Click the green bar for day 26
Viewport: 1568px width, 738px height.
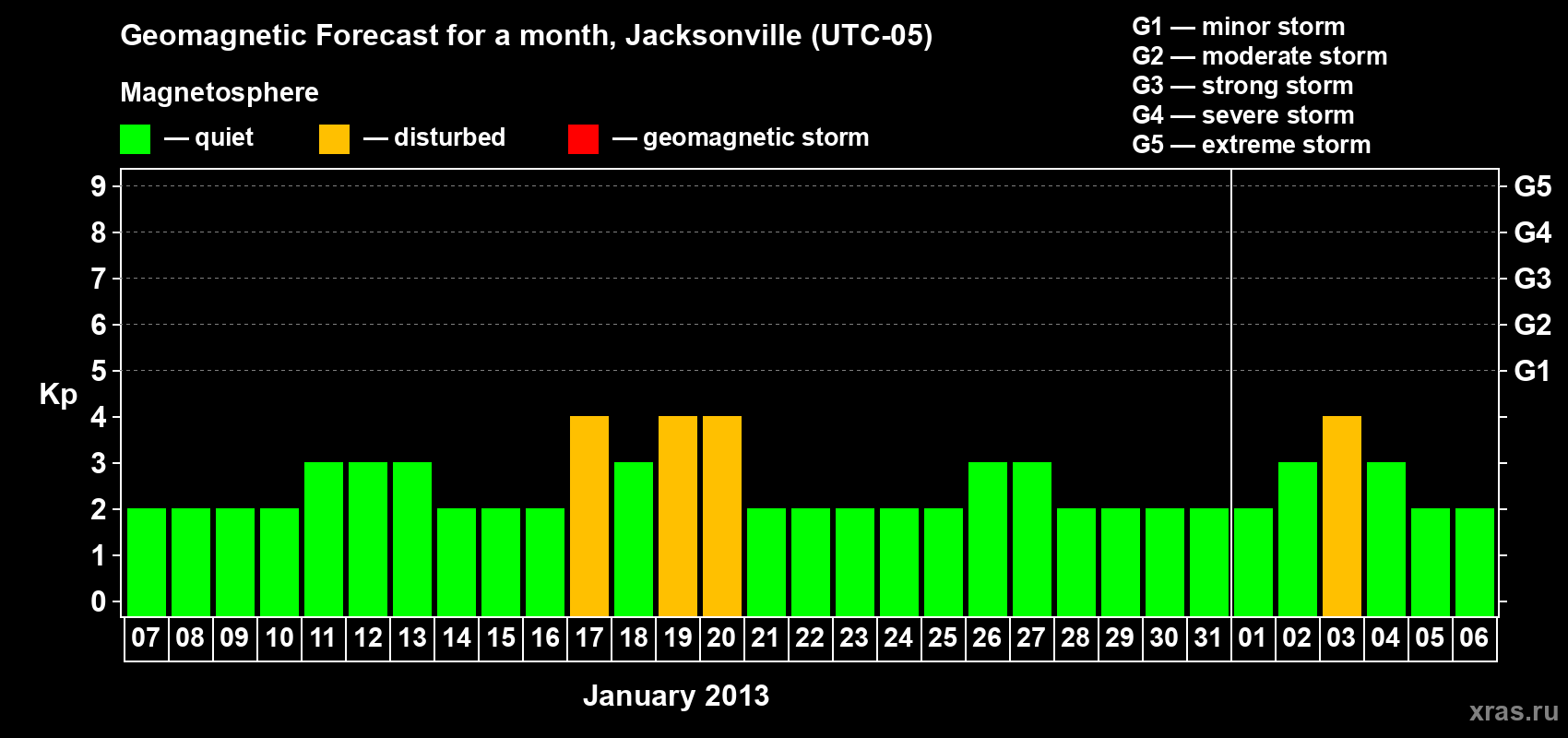988,539
